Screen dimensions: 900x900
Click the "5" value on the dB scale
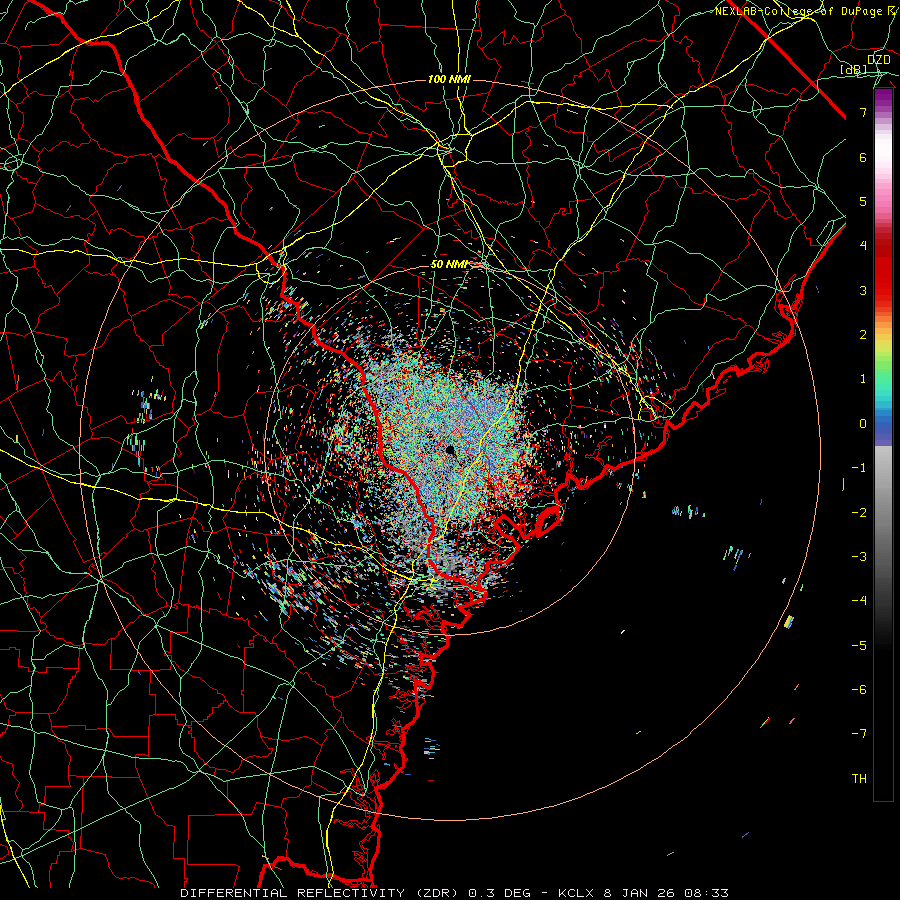coord(863,201)
